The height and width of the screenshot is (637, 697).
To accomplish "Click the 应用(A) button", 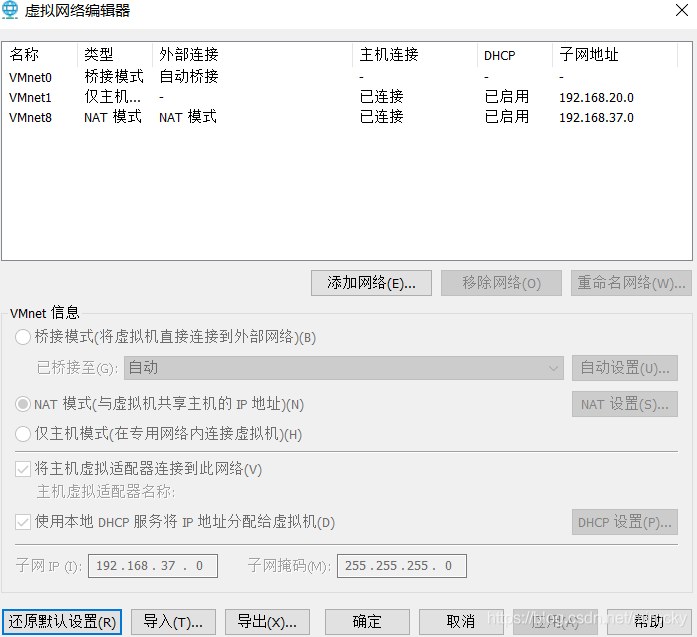I will 555,621.
